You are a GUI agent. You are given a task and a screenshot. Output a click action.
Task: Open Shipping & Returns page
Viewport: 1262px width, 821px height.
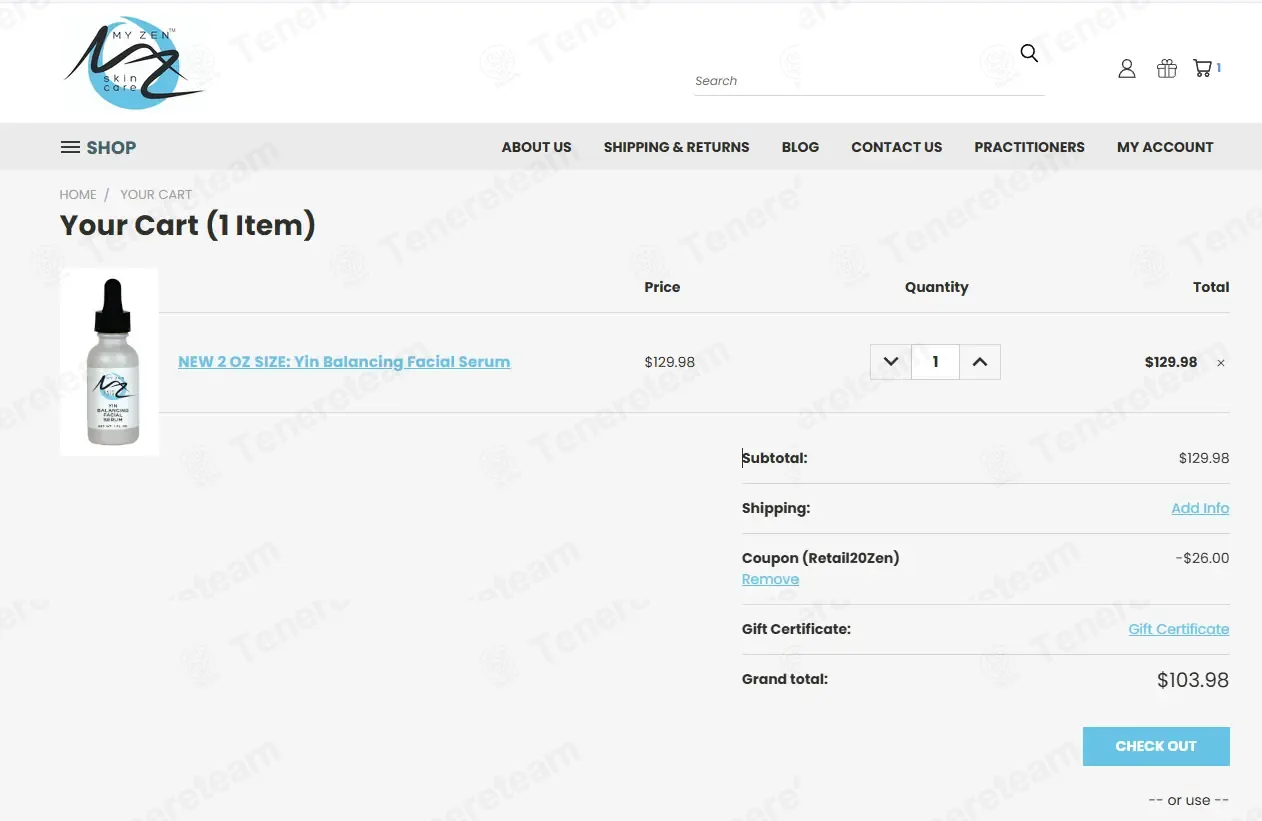[x=676, y=147]
